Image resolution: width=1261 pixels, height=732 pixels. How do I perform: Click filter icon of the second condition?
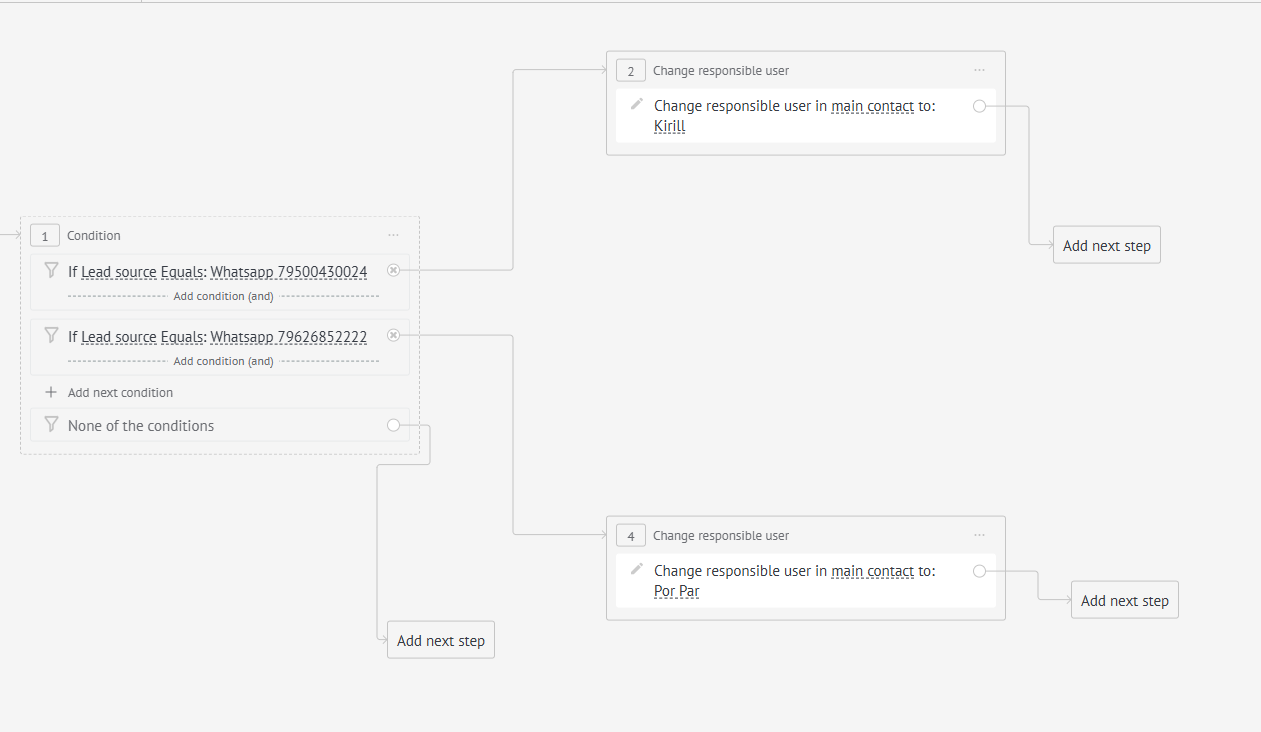(x=51, y=335)
